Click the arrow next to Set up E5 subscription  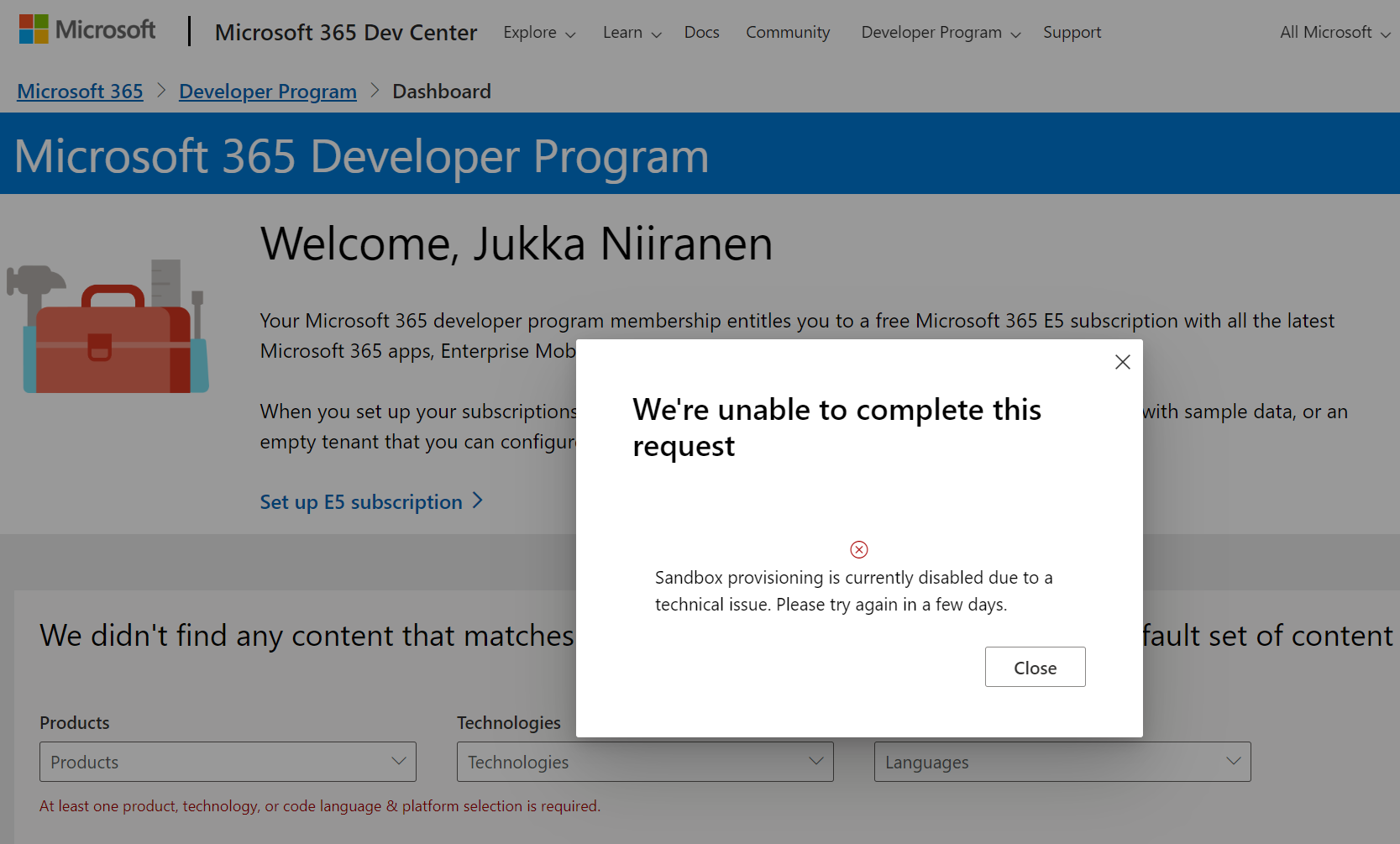[477, 501]
